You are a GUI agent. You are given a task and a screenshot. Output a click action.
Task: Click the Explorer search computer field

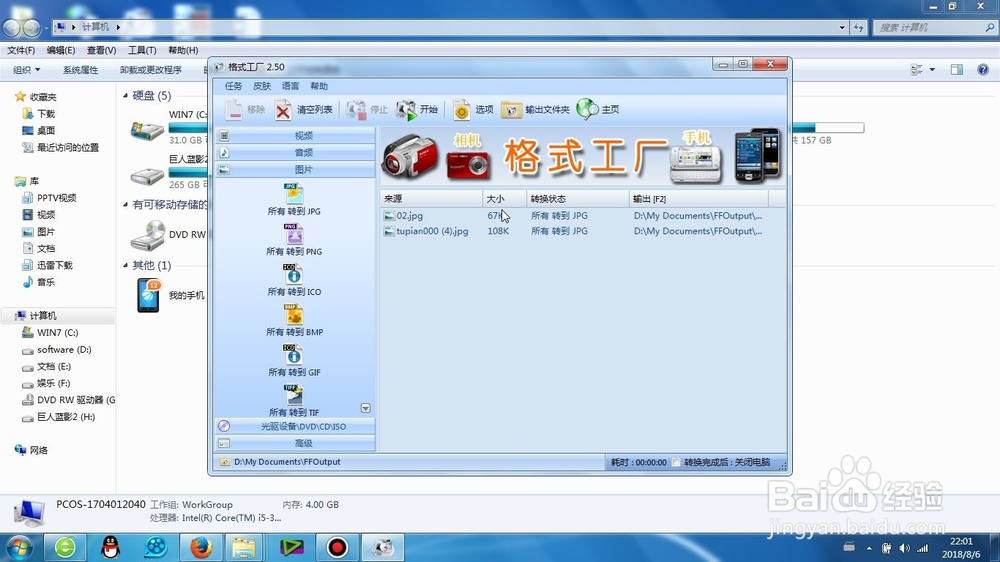coord(933,27)
